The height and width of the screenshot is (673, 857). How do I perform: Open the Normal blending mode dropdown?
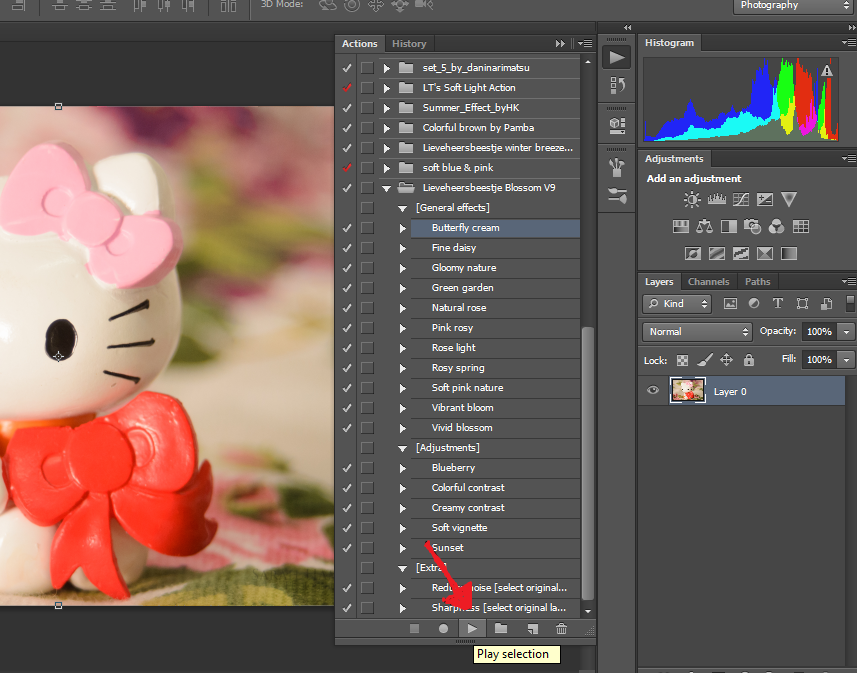697,331
